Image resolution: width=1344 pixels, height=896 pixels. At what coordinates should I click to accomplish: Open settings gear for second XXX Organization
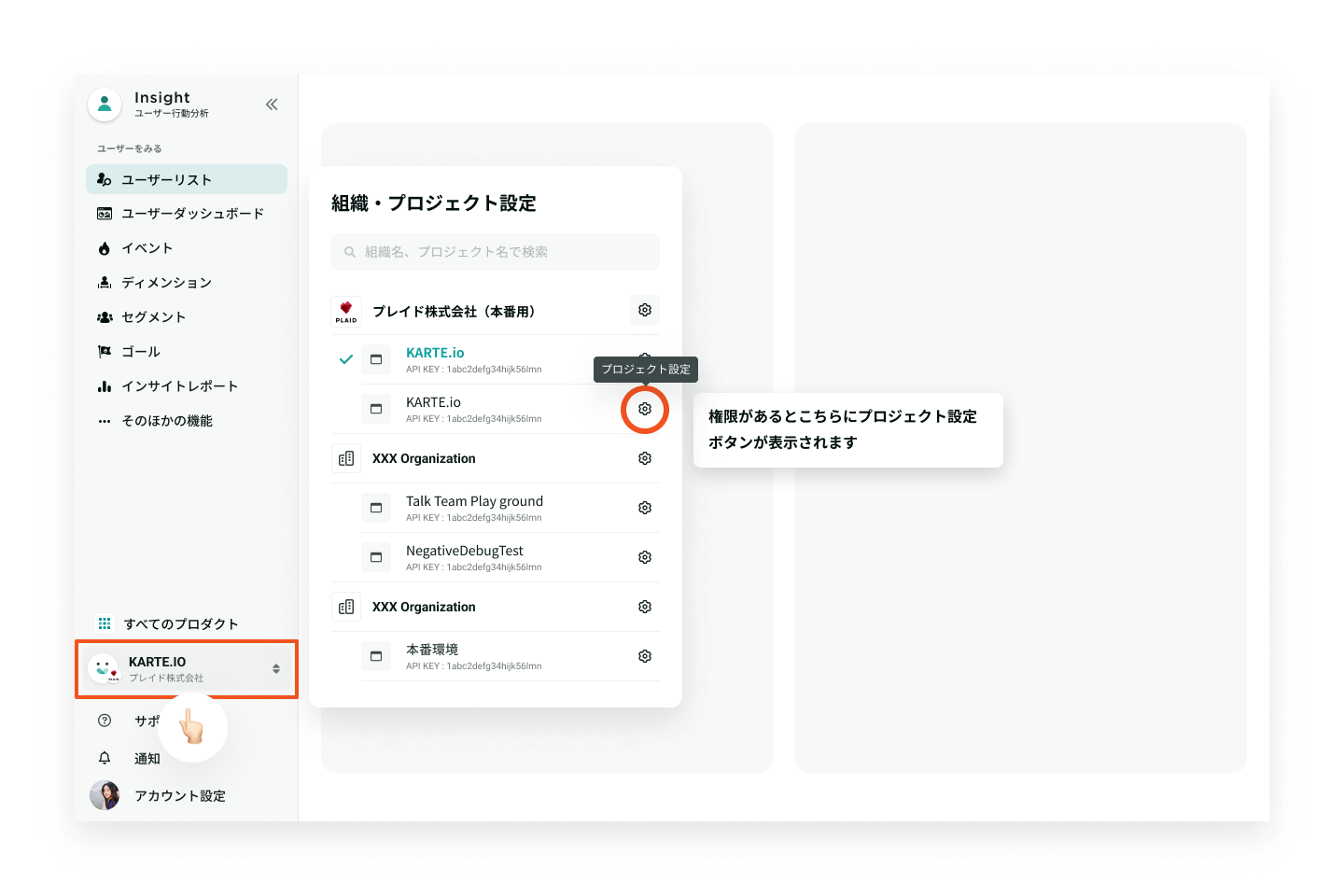pos(645,607)
